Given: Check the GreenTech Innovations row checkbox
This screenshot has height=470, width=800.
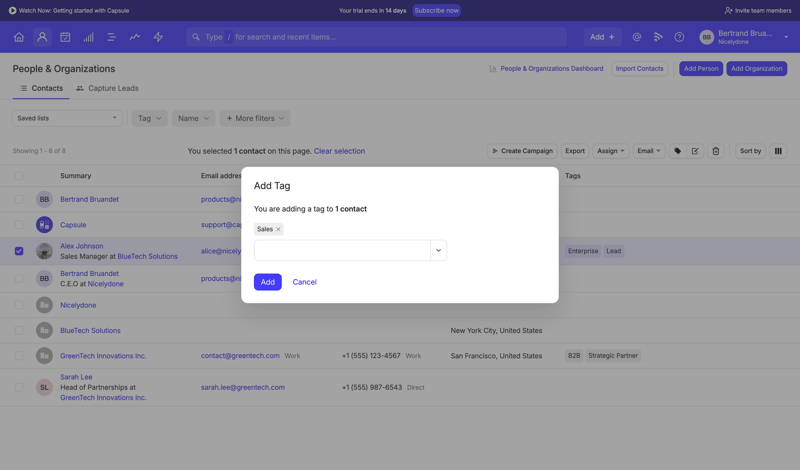Looking at the screenshot, I should click(19, 356).
